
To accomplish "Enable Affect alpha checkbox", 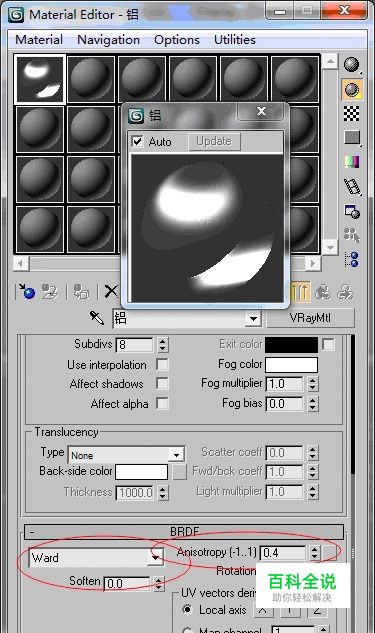I will point(162,403).
